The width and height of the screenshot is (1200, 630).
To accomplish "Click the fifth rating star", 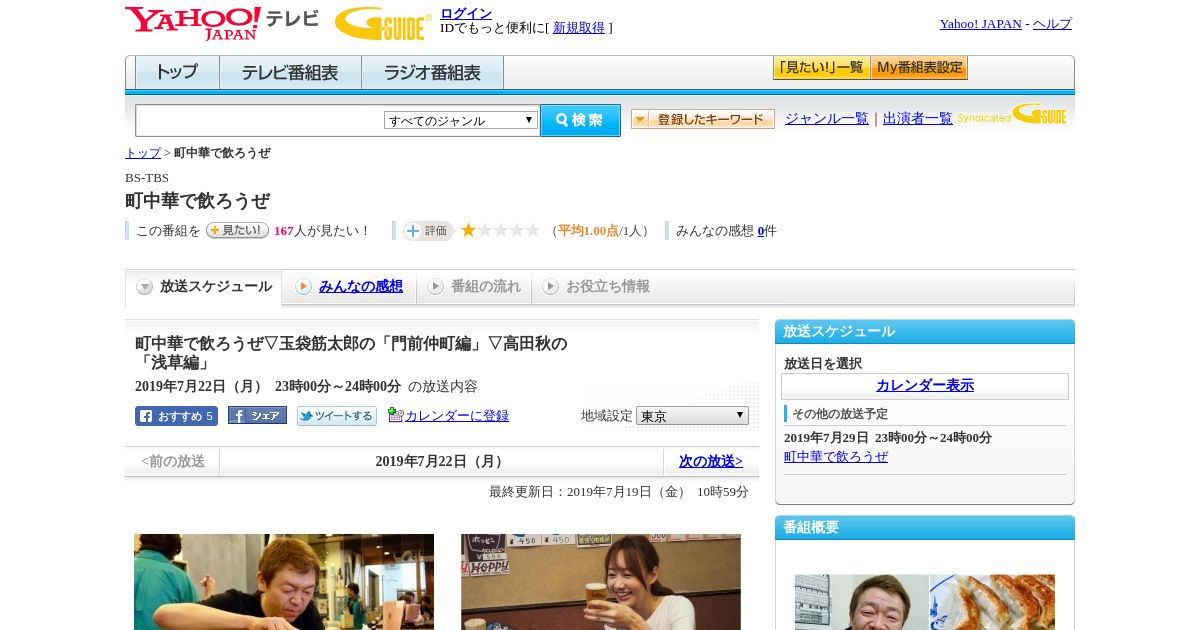I will (x=533, y=231).
